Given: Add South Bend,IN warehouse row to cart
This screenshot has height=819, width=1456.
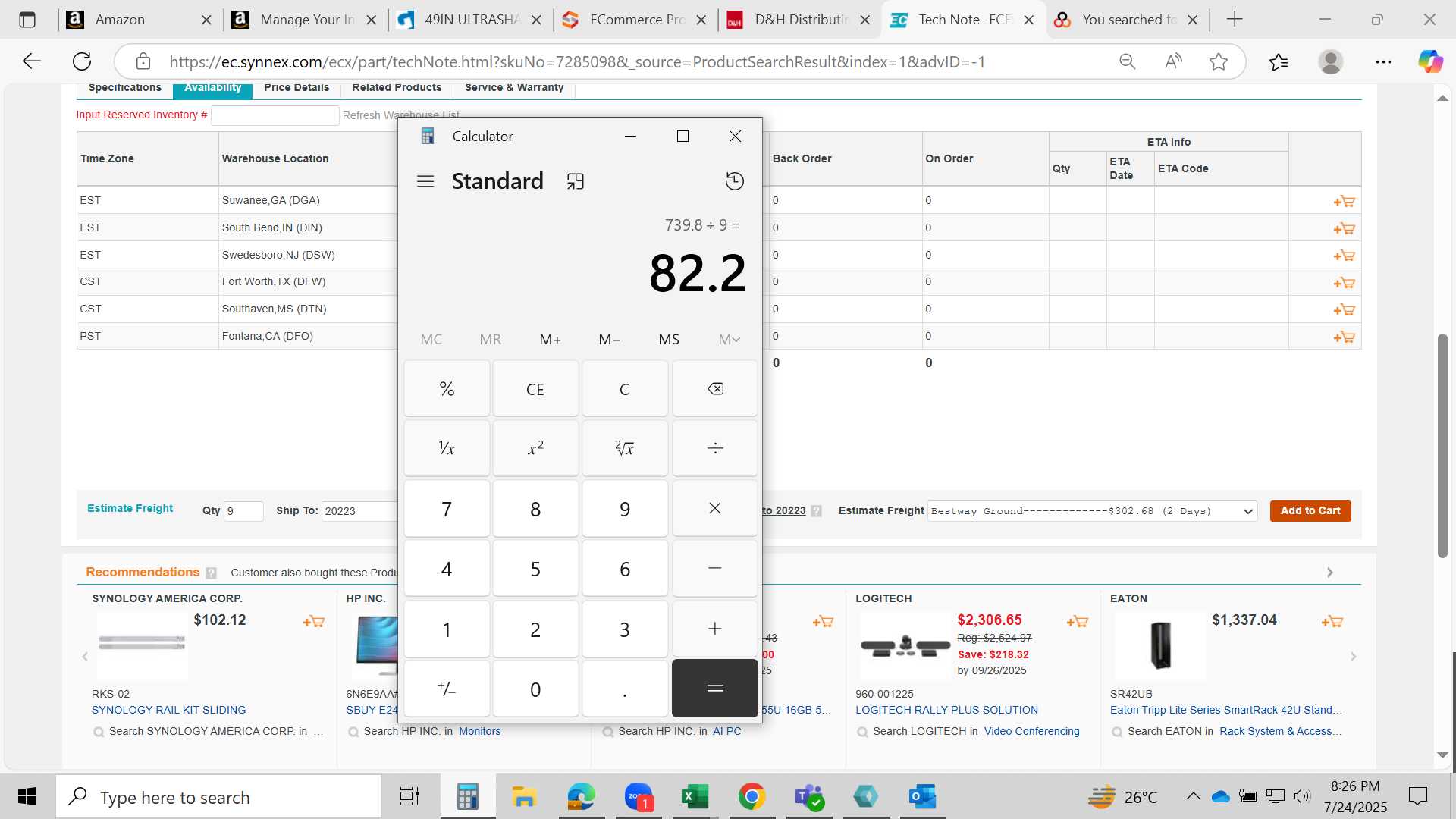Looking at the screenshot, I should (1344, 228).
